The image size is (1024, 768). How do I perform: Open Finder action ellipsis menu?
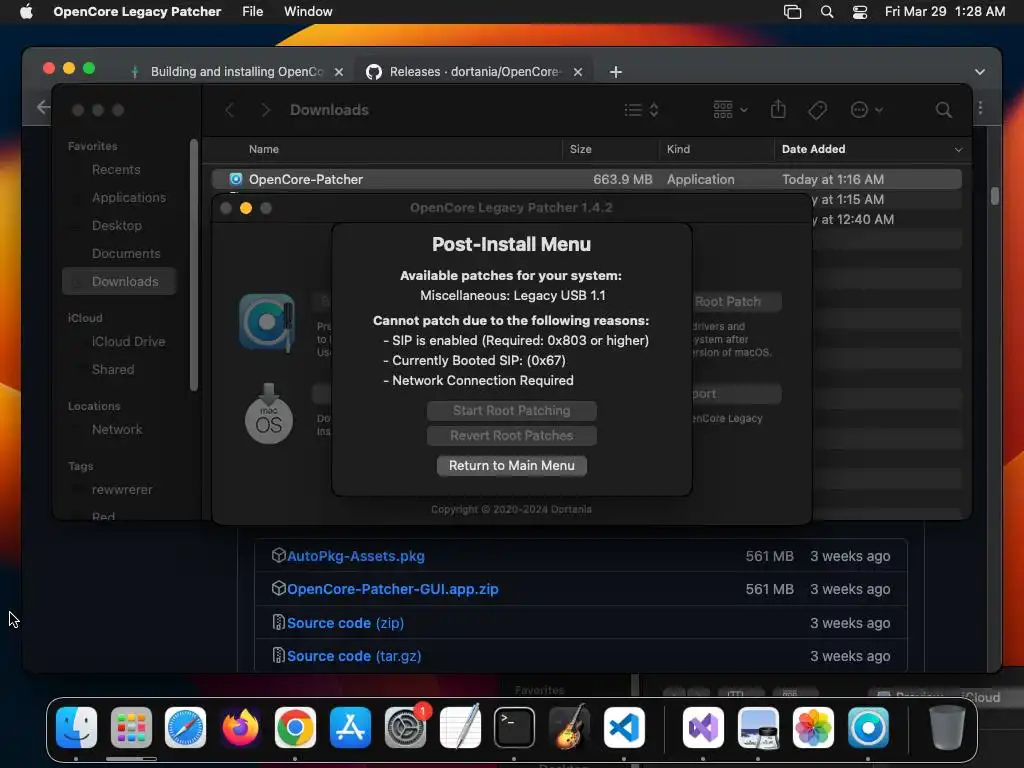tap(867, 110)
